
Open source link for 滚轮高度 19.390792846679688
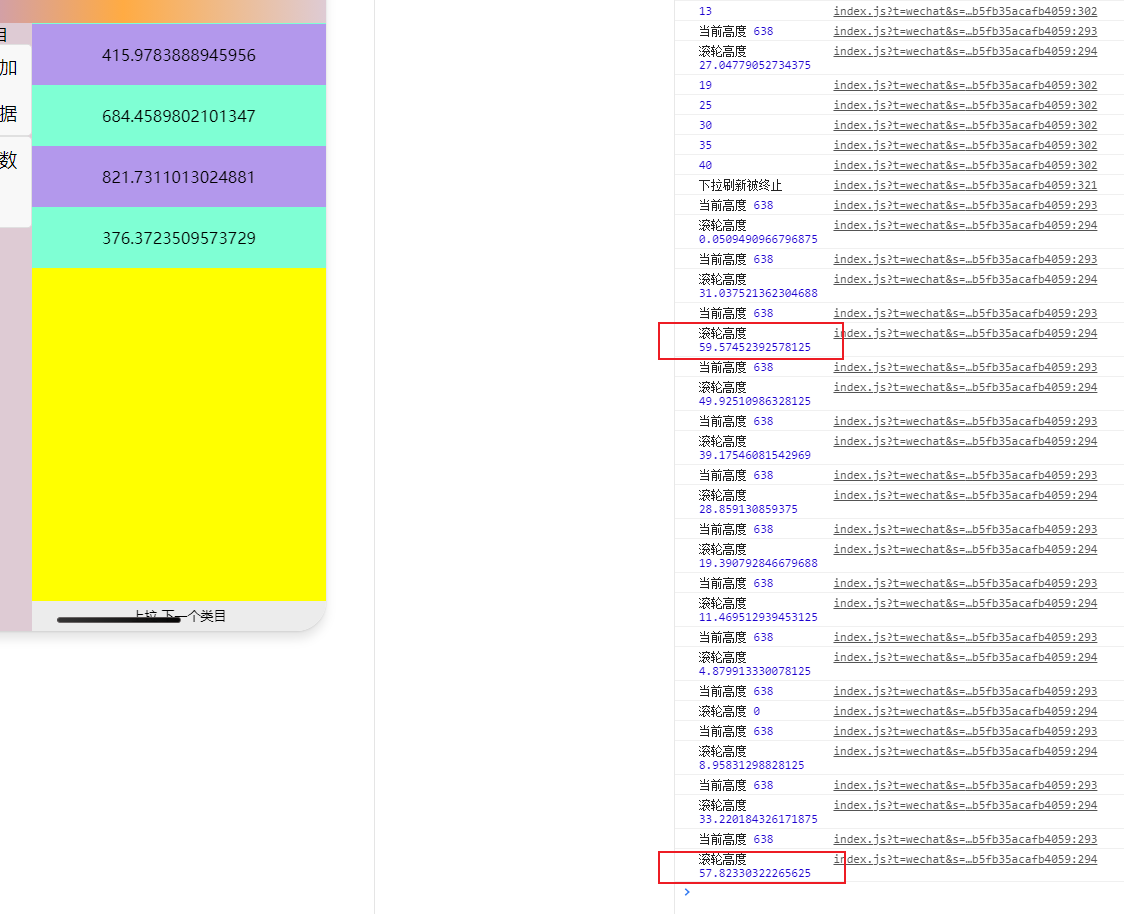(965, 550)
